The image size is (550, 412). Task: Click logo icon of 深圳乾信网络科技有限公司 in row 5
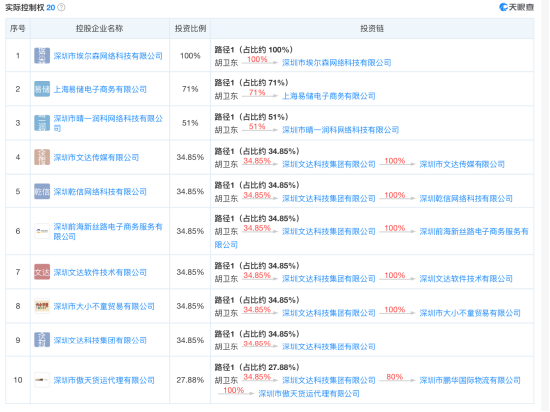point(42,191)
